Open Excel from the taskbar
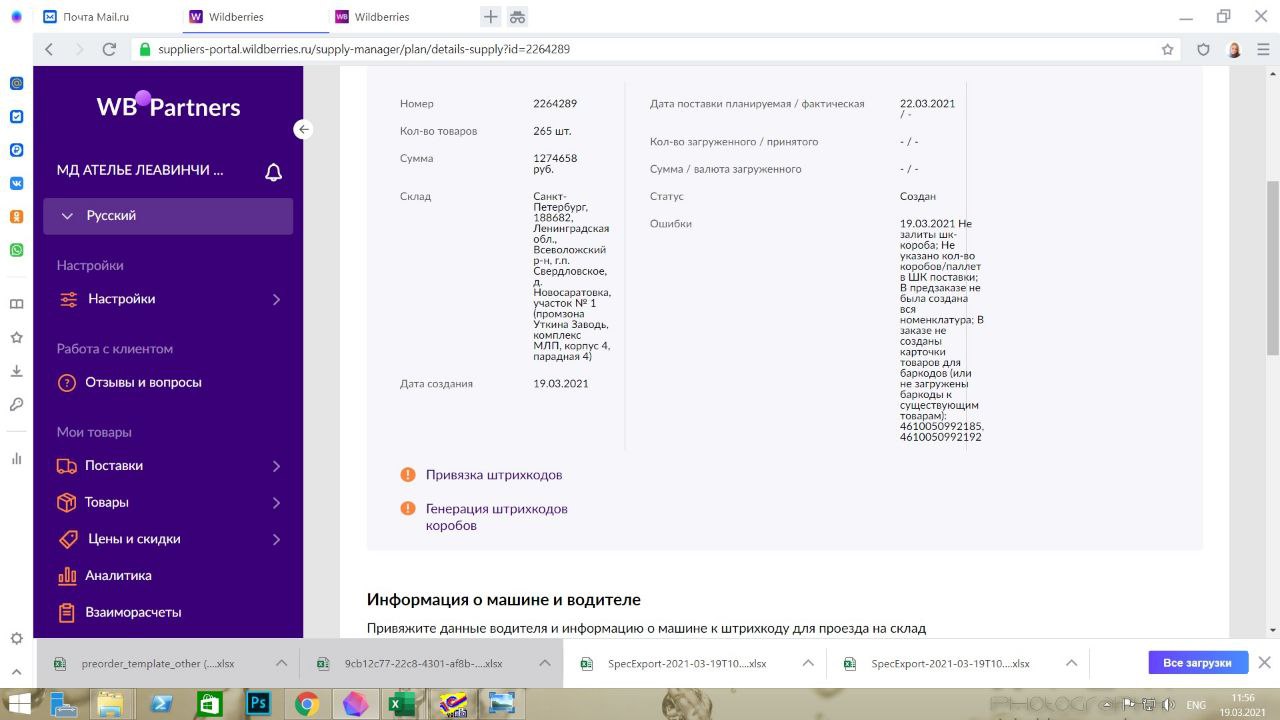This screenshot has height=720, width=1280. coord(402,704)
